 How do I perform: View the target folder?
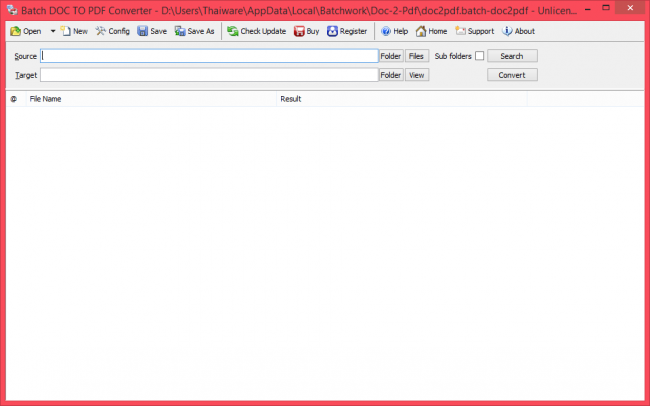pyautogui.click(x=417, y=75)
